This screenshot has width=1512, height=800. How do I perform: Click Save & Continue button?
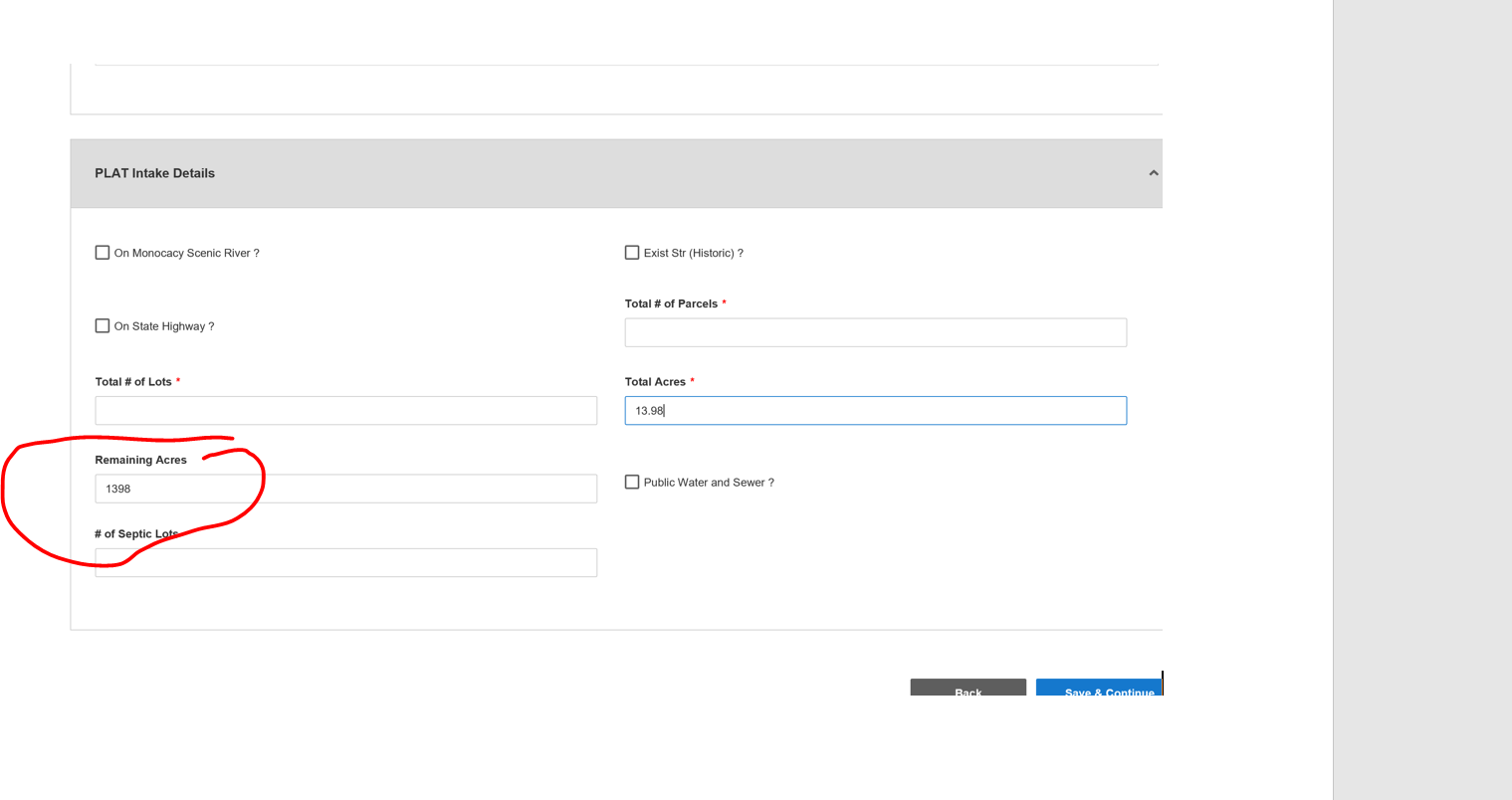click(x=1099, y=688)
